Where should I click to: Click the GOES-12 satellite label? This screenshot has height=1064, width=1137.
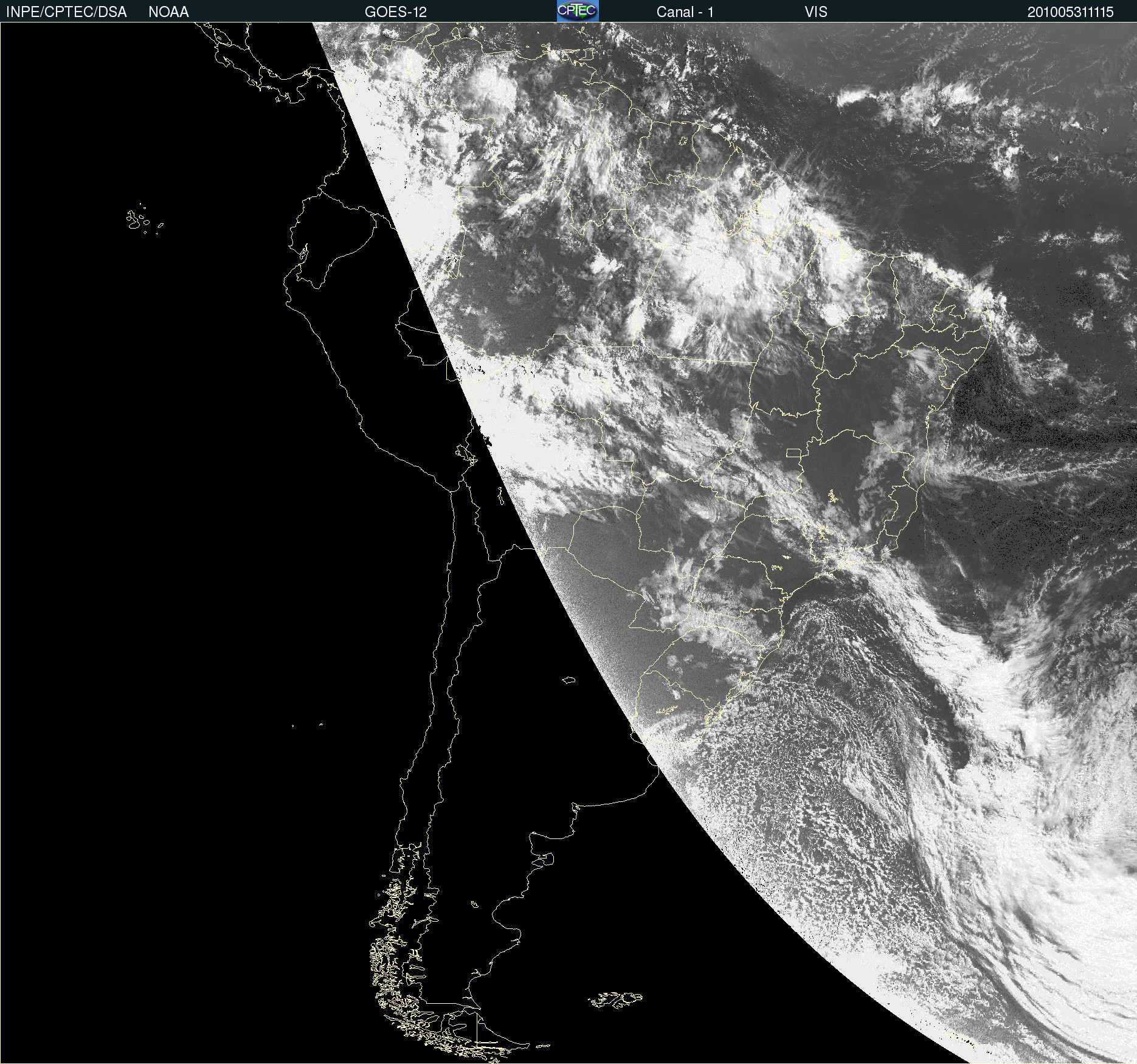click(x=396, y=12)
